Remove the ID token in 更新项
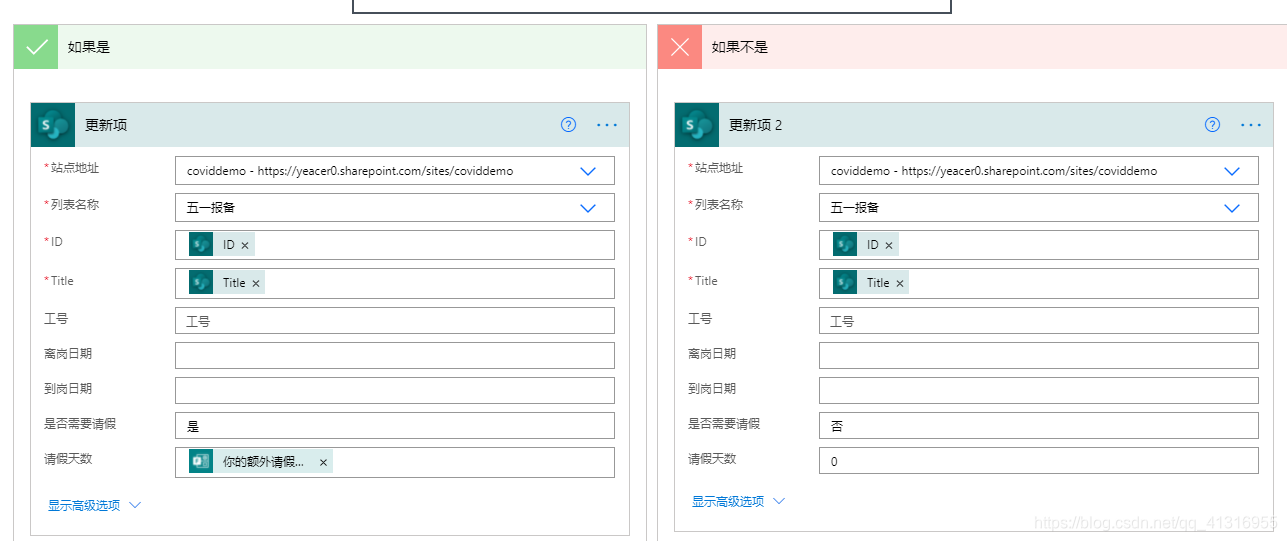This screenshot has height=541, width=1287. pos(245,245)
